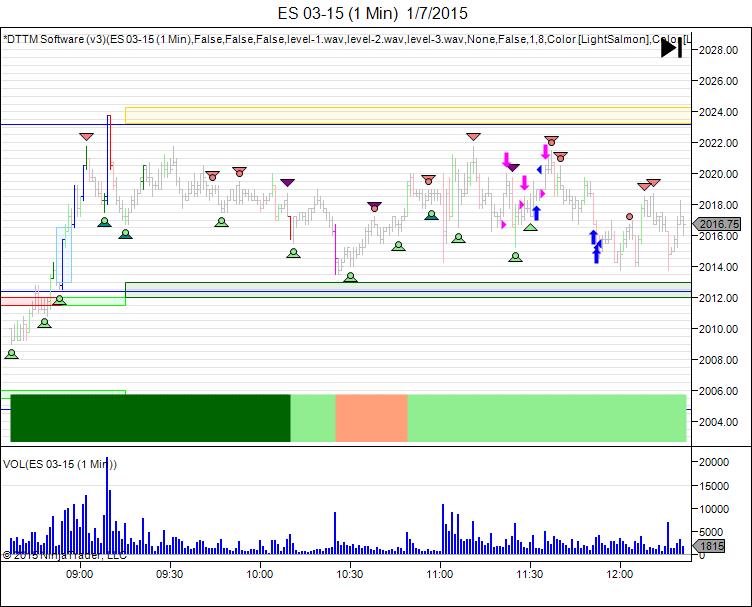Select the light blue rectangle drawn before 09:00
The height and width of the screenshot is (607, 752).
pos(64,255)
